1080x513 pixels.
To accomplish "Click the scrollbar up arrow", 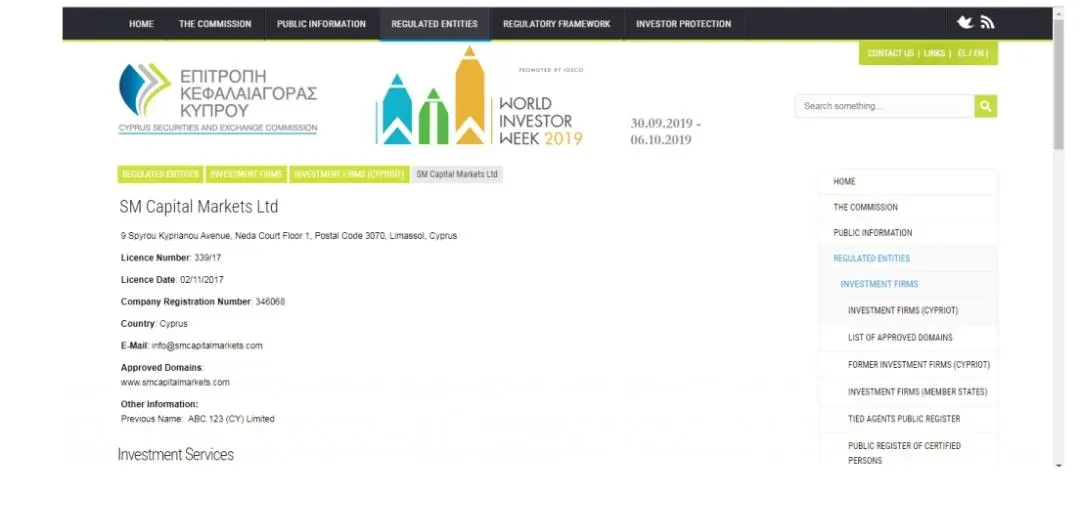I will tap(1059, 12).
